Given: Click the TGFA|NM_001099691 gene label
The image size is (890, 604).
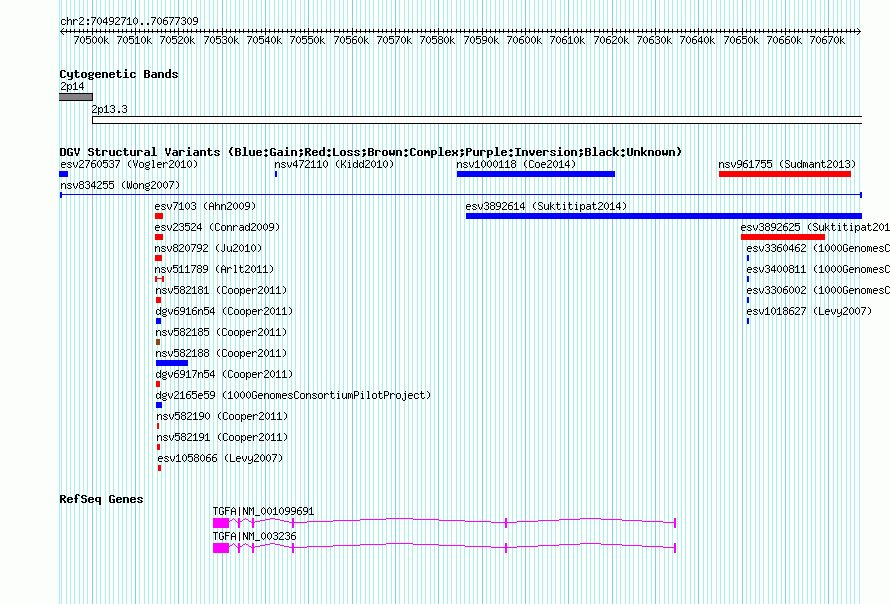Looking at the screenshot, I should click(263, 511).
